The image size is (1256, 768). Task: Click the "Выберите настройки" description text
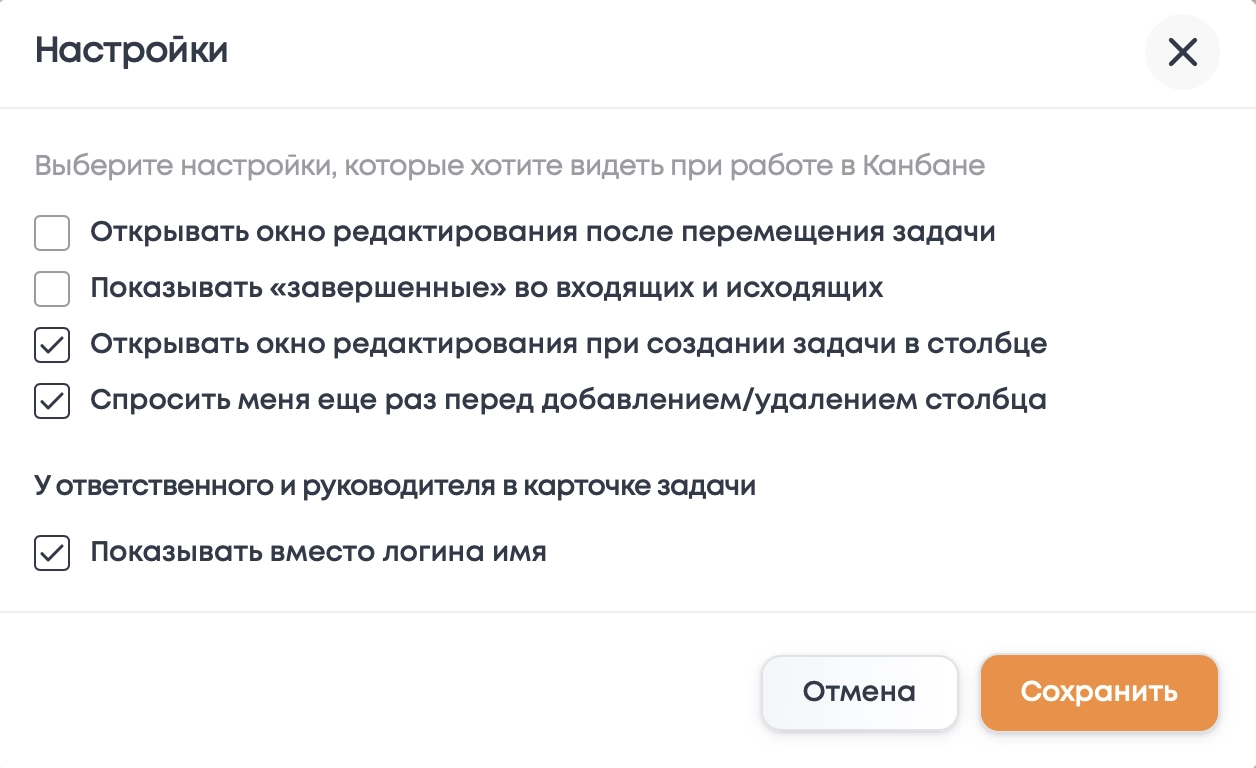point(510,165)
